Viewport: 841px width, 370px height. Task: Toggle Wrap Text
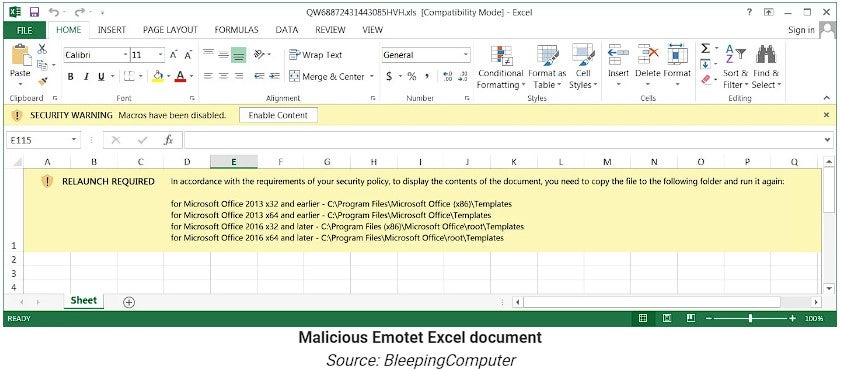[x=315, y=55]
